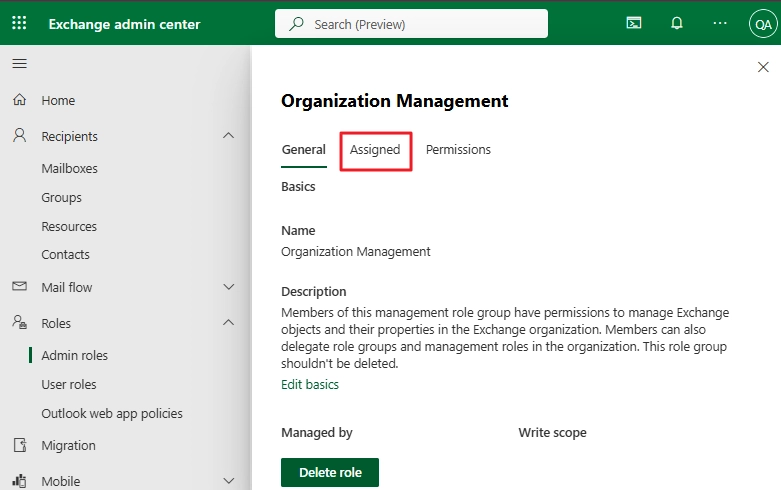
Task: Open the QA account avatar
Action: pyautogui.click(x=763, y=24)
